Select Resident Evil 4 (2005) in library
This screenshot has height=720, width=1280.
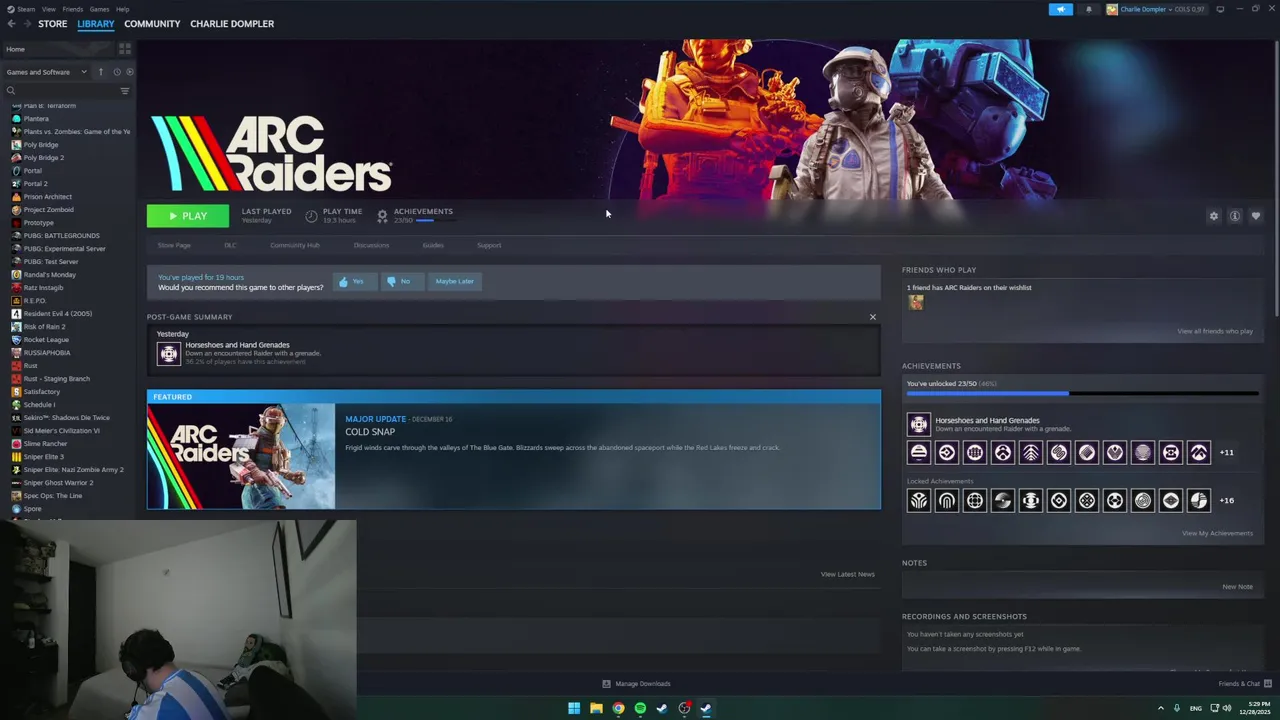point(58,314)
